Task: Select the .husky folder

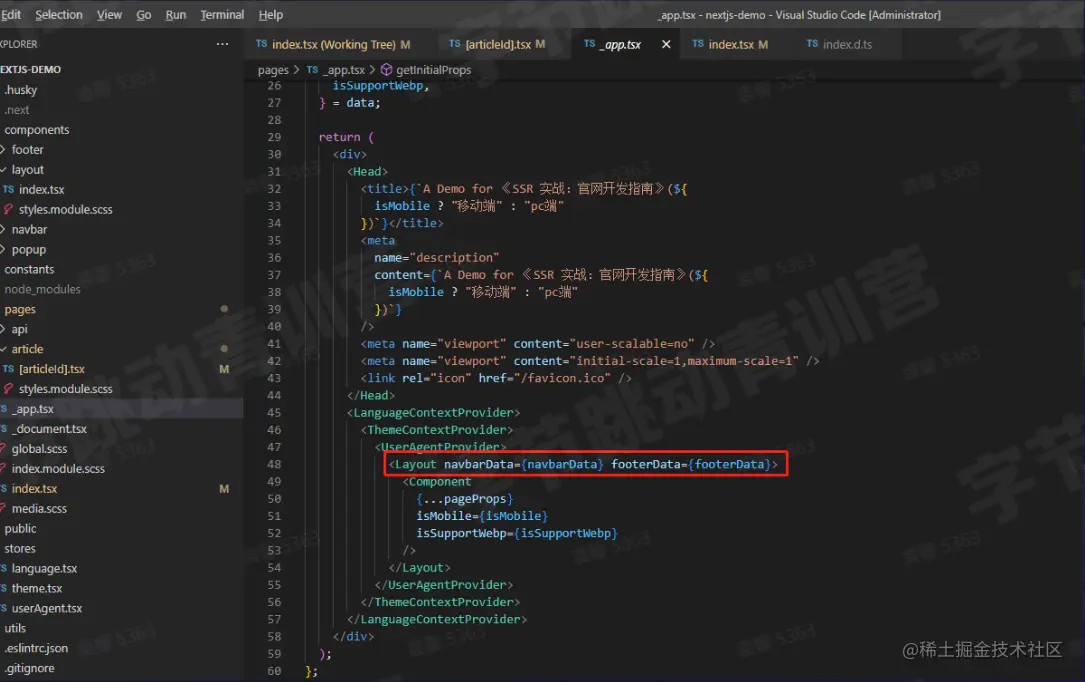Action: (21, 90)
